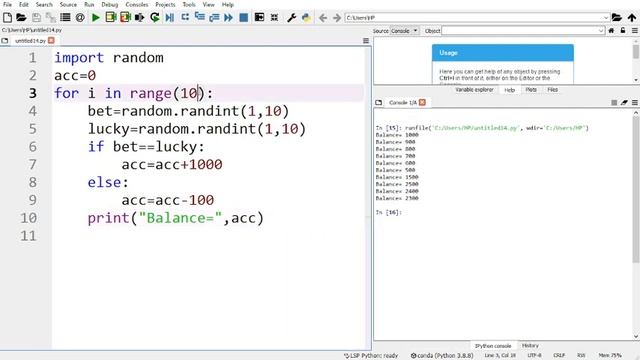
Task: Click the Save all files toolbar icon
Action: pyautogui.click(x=51, y=18)
